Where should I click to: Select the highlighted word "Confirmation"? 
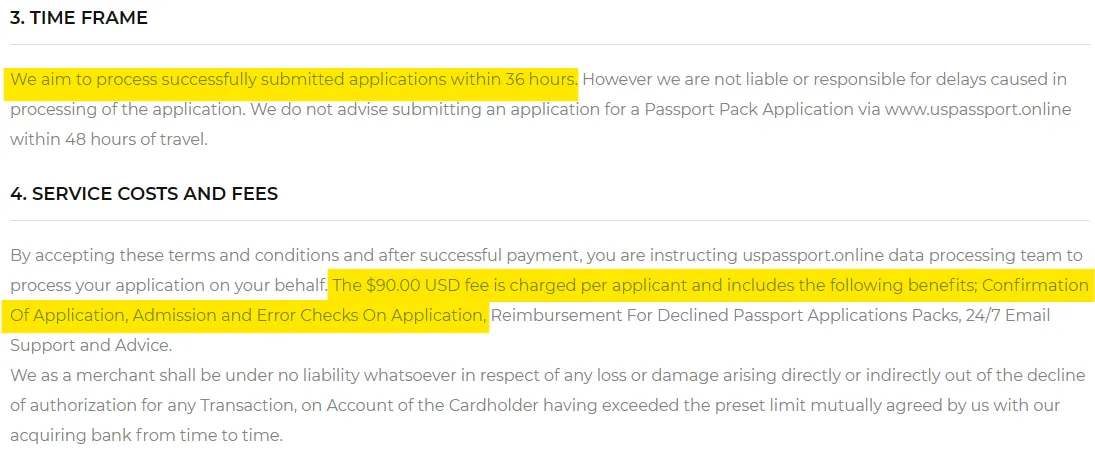tap(1034, 285)
